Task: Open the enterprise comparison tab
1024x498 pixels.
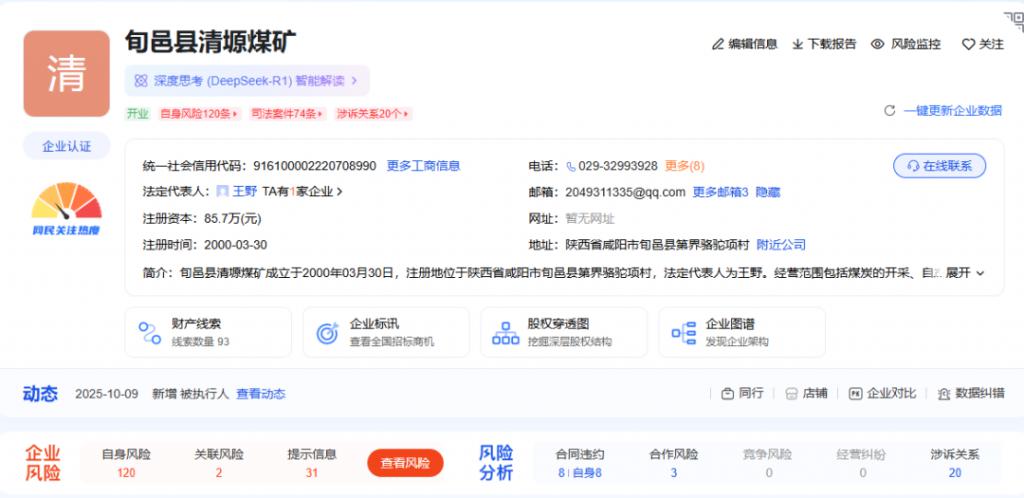Action: point(882,393)
